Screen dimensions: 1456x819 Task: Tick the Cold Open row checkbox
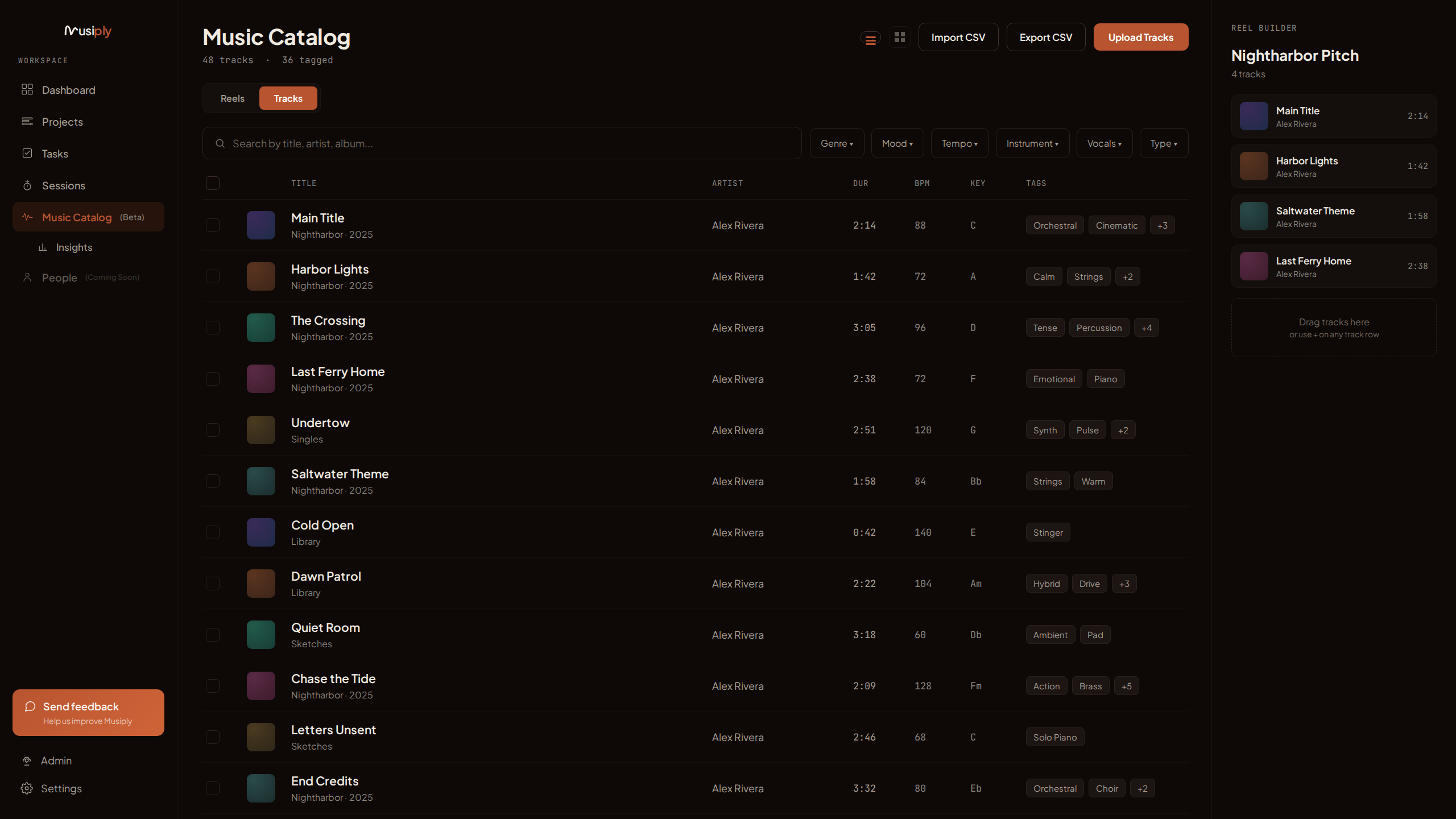[213, 532]
